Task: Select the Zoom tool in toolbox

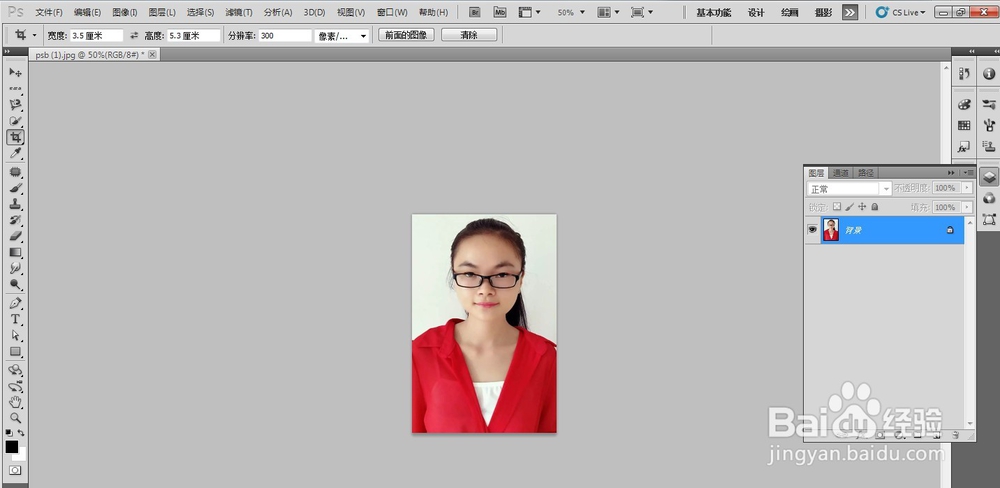Action: (15, 418)
